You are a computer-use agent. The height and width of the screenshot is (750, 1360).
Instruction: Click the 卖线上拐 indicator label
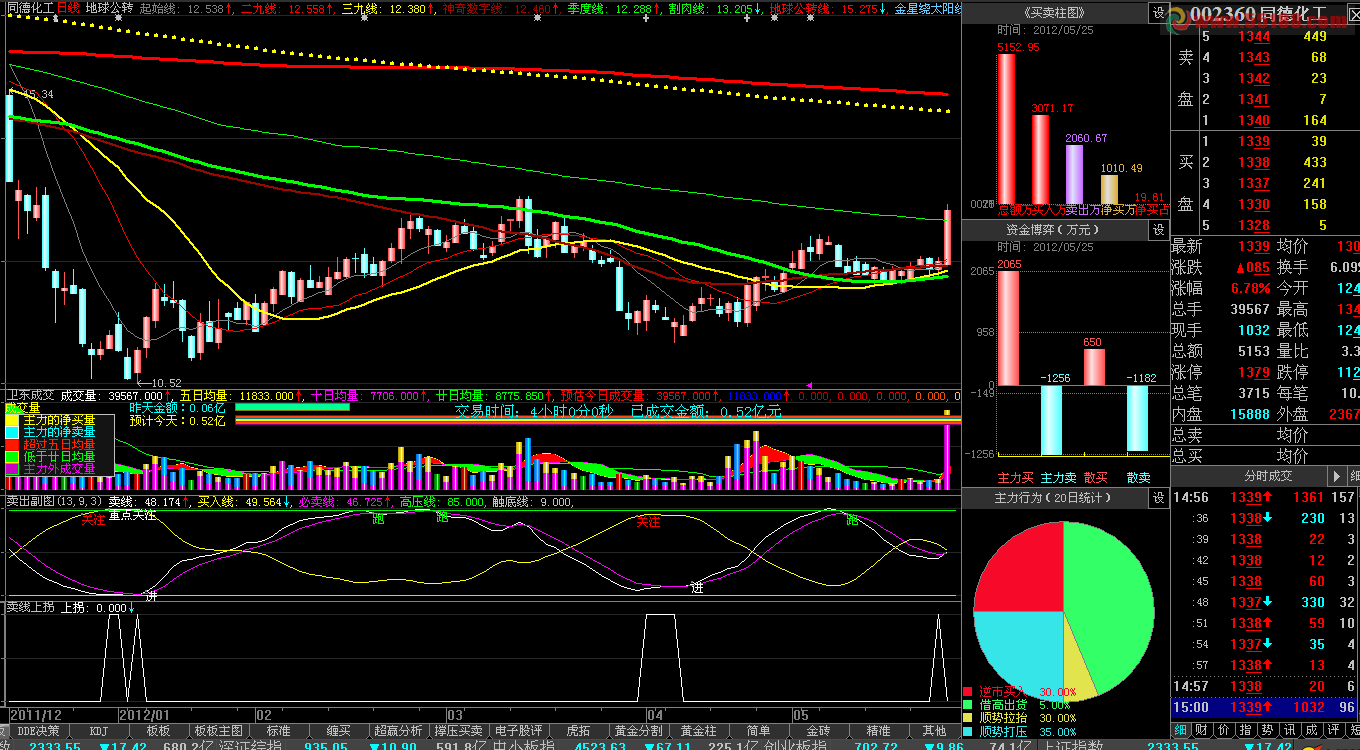pyautogui.click(x=30, y=607)
